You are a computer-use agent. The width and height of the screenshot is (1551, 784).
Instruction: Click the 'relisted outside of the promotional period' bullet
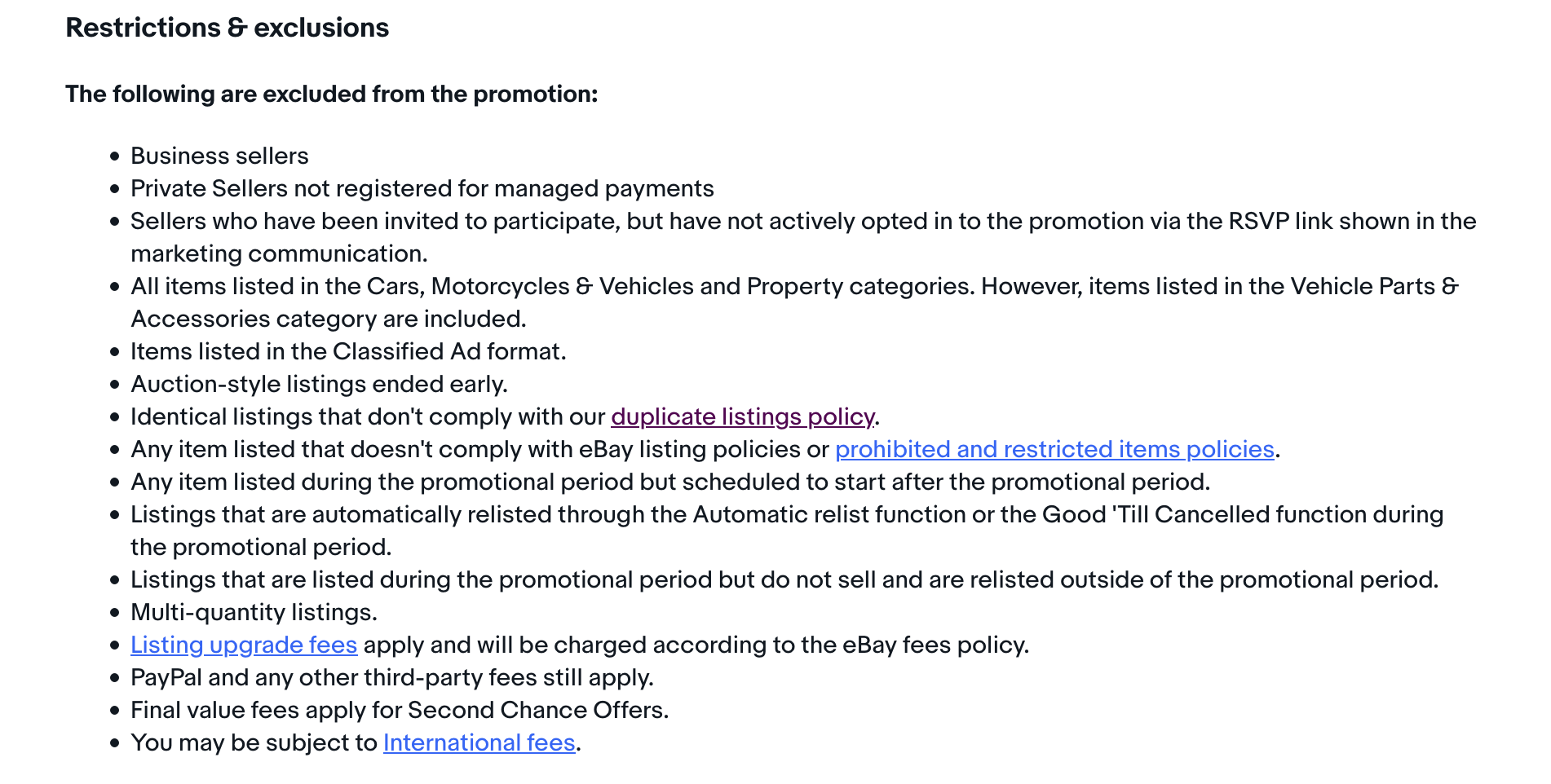pos(784,579)
